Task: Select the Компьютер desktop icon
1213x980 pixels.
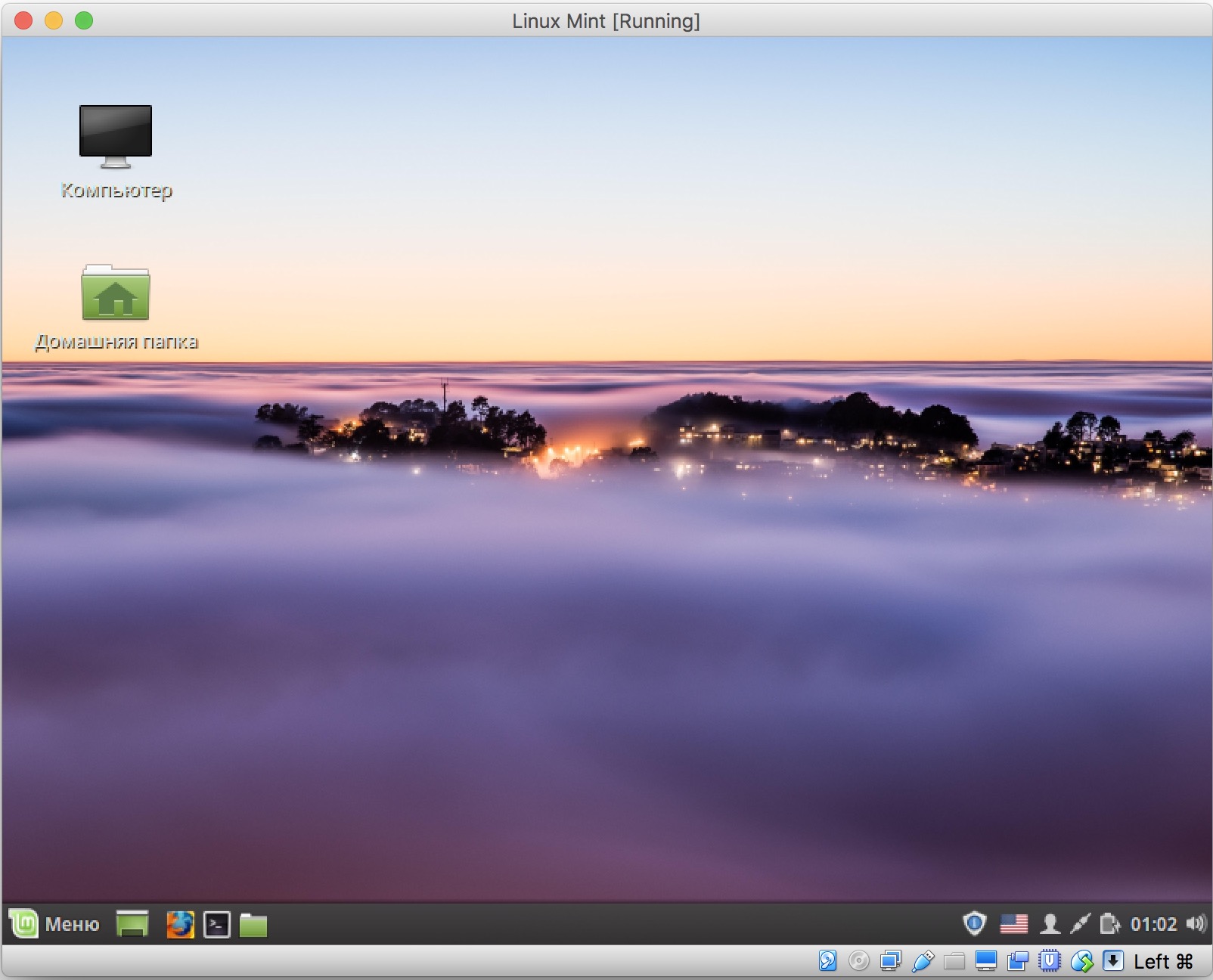Action: coord(116,152)
